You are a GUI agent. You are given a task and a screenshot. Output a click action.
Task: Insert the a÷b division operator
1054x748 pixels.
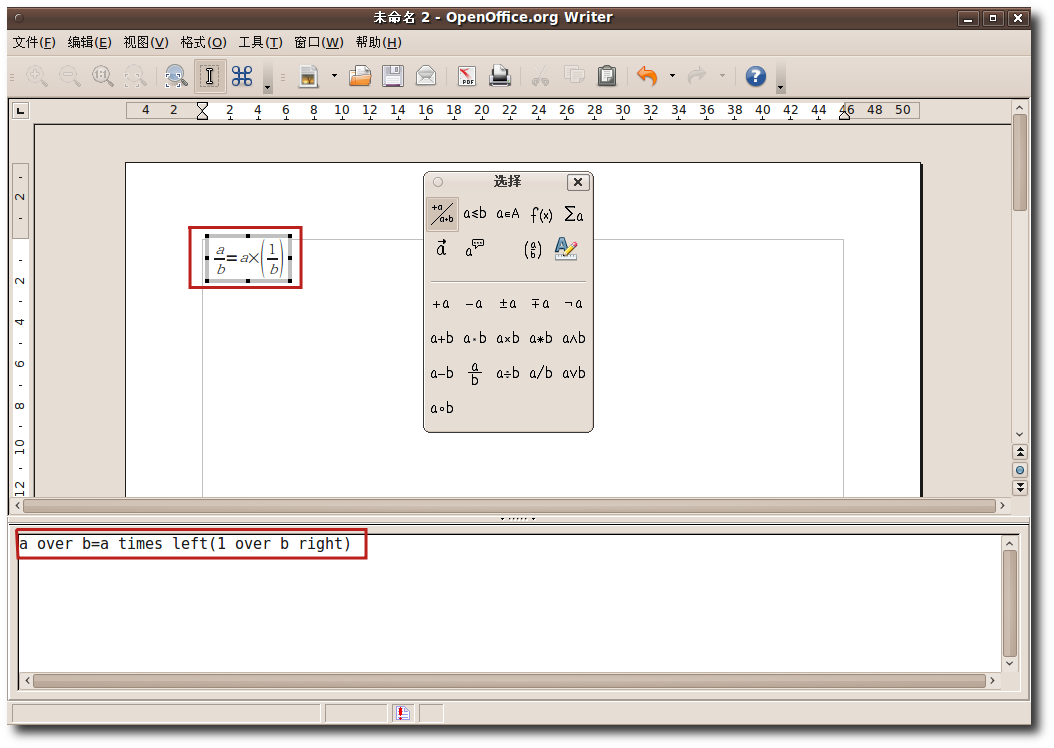coord(508,373)
